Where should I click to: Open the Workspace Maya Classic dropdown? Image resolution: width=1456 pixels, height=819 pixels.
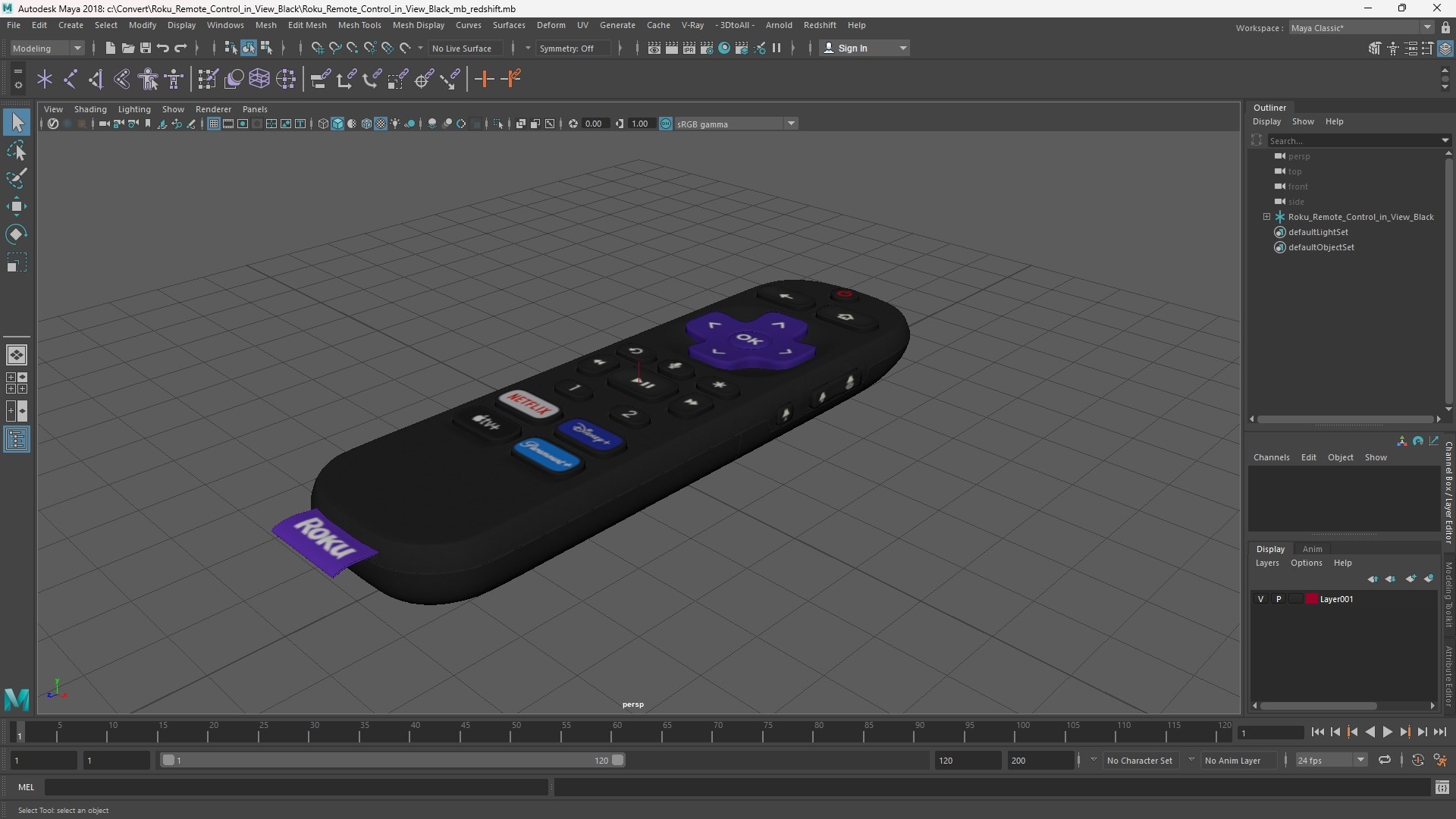click(x=1361, y=28)
